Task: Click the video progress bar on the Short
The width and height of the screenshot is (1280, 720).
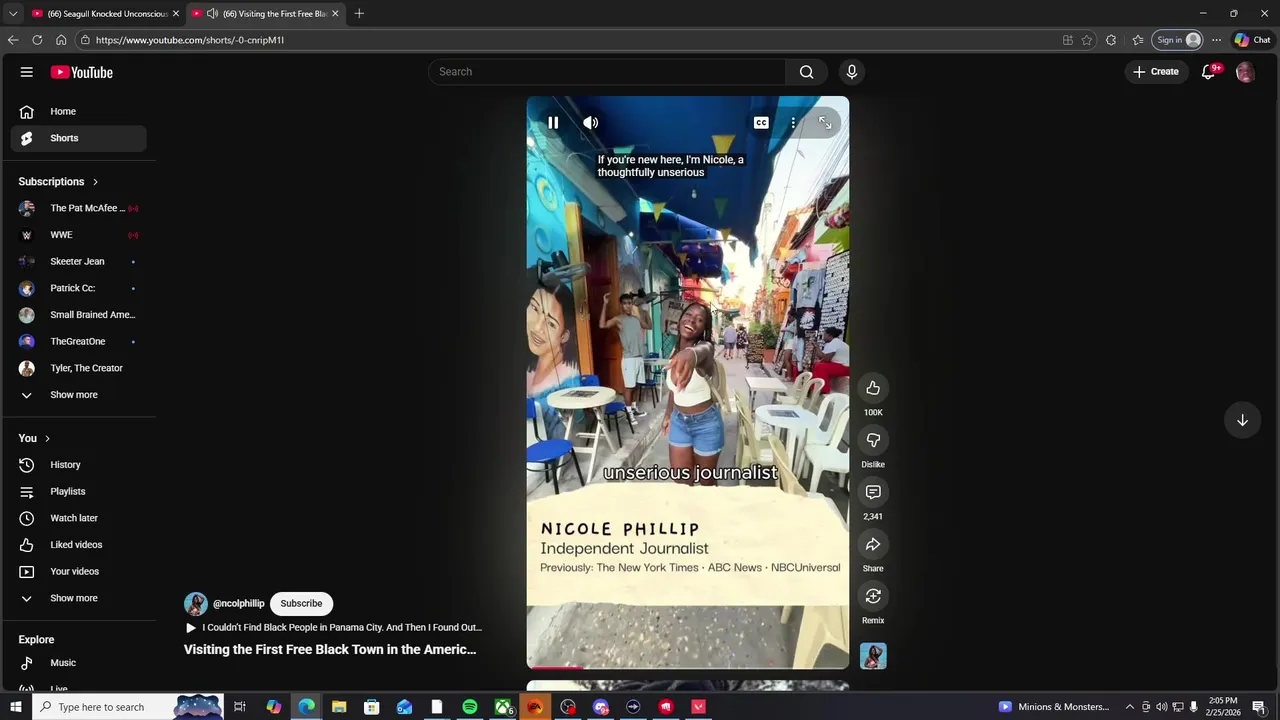Action: (688, 666)
